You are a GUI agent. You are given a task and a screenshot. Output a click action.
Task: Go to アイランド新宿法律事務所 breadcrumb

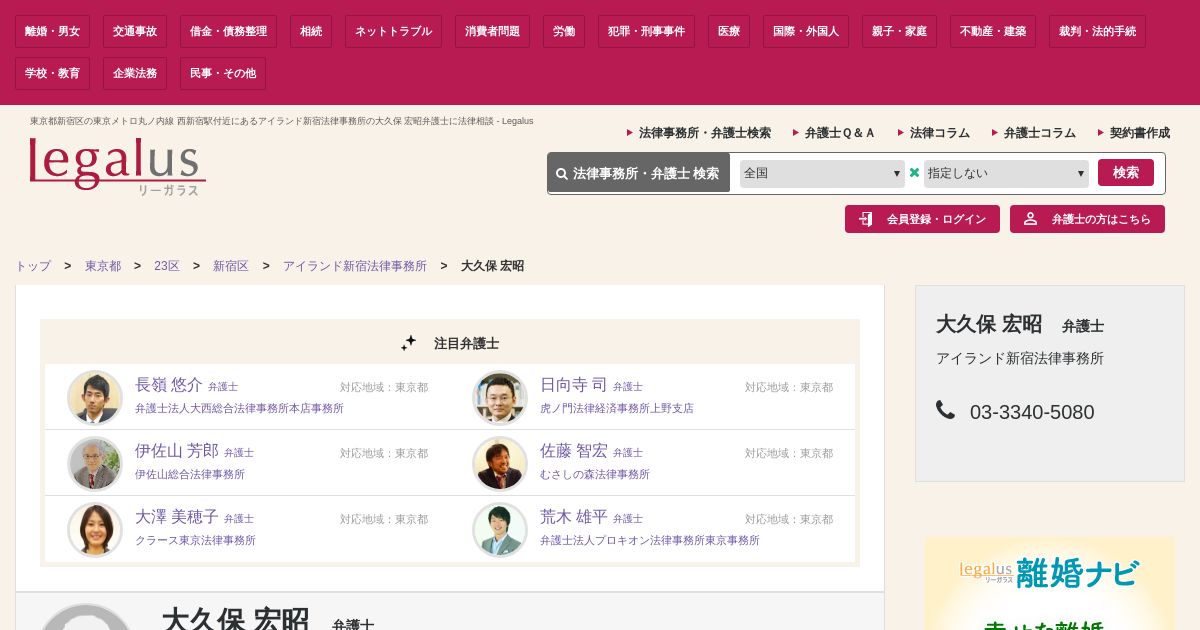pyautogui.click(x=355, y=266)
